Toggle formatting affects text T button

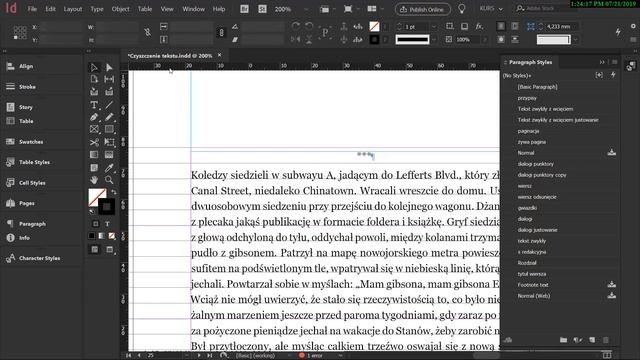(x=107, y=224)
